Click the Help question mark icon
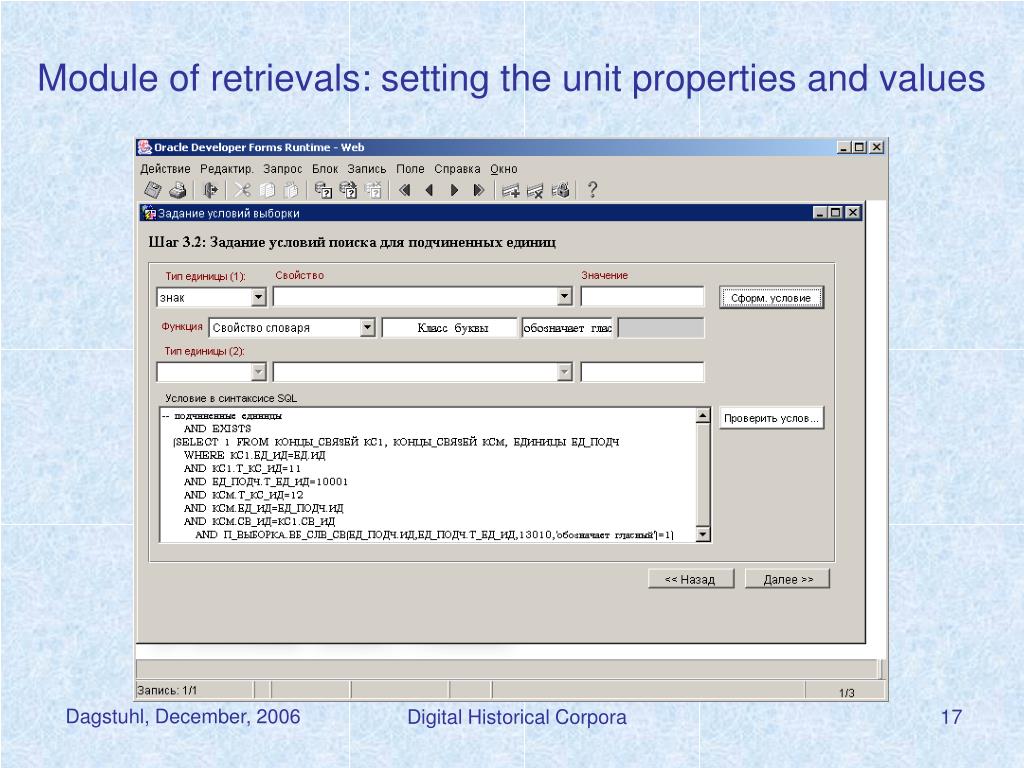 pyautogui.click(x=592, y=190)
